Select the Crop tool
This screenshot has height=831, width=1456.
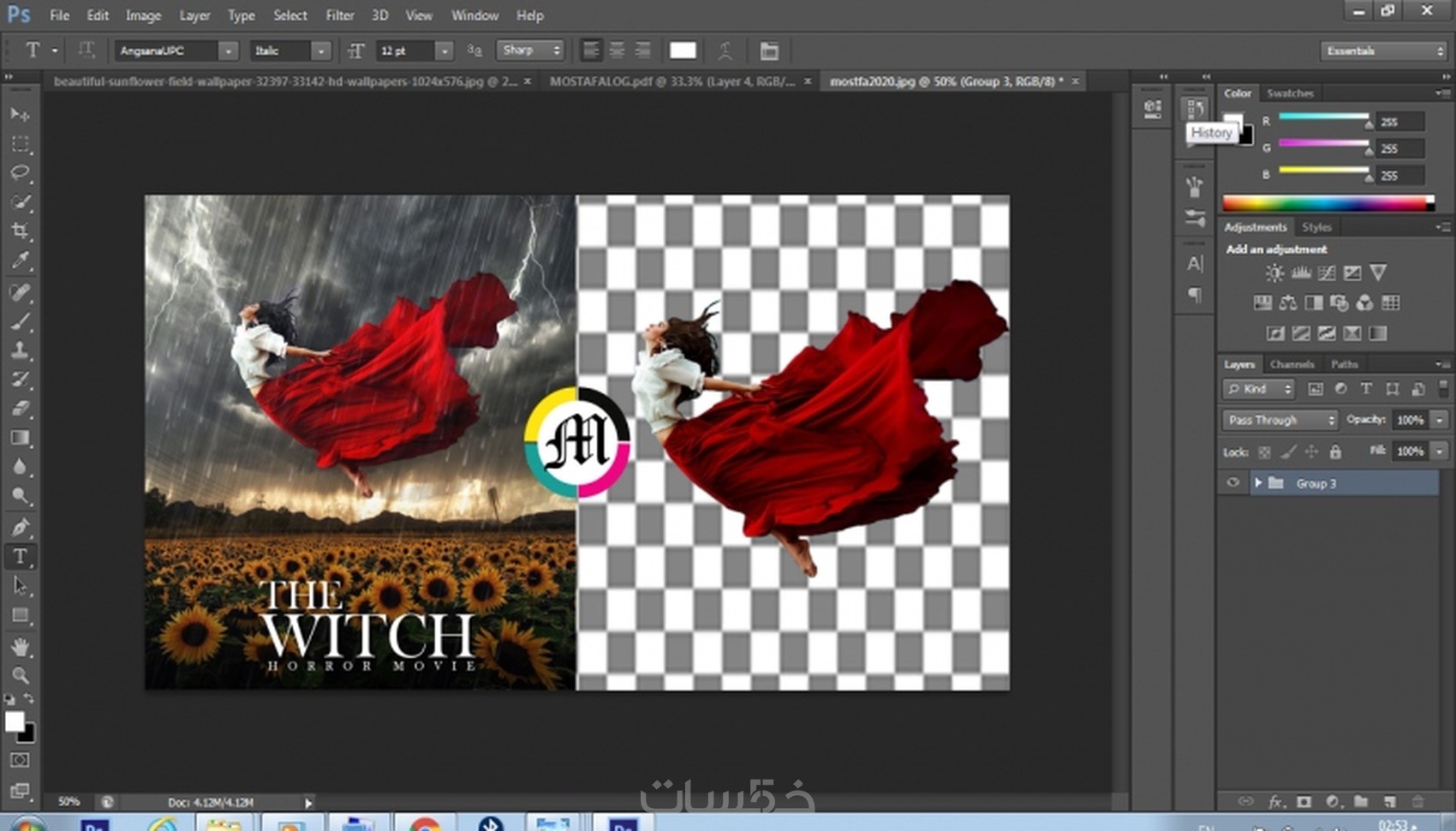click(21, 231)
